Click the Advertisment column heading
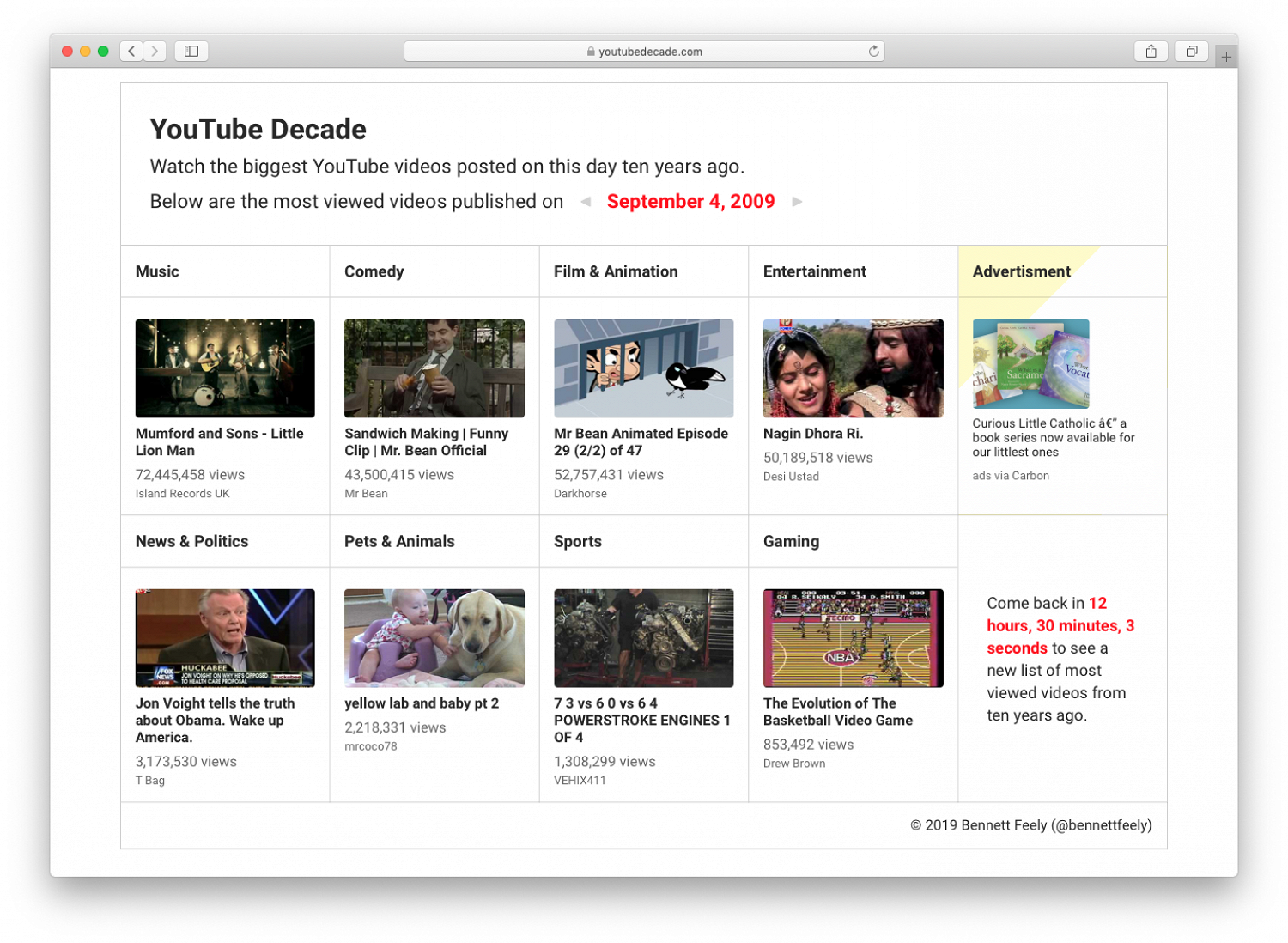Screen dimensions: 1288x943 (1022, 271)
